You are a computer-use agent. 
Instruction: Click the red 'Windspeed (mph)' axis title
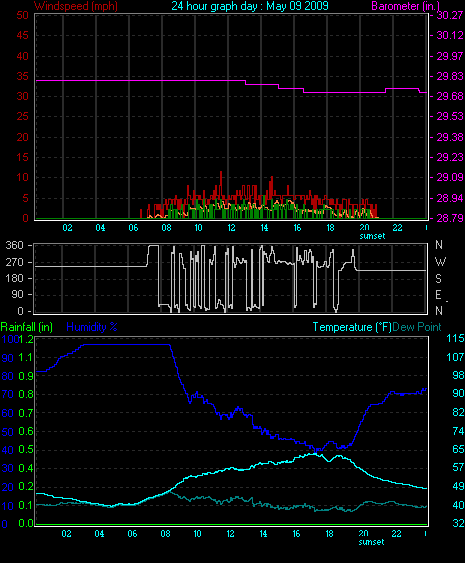[x=76, y=6]
